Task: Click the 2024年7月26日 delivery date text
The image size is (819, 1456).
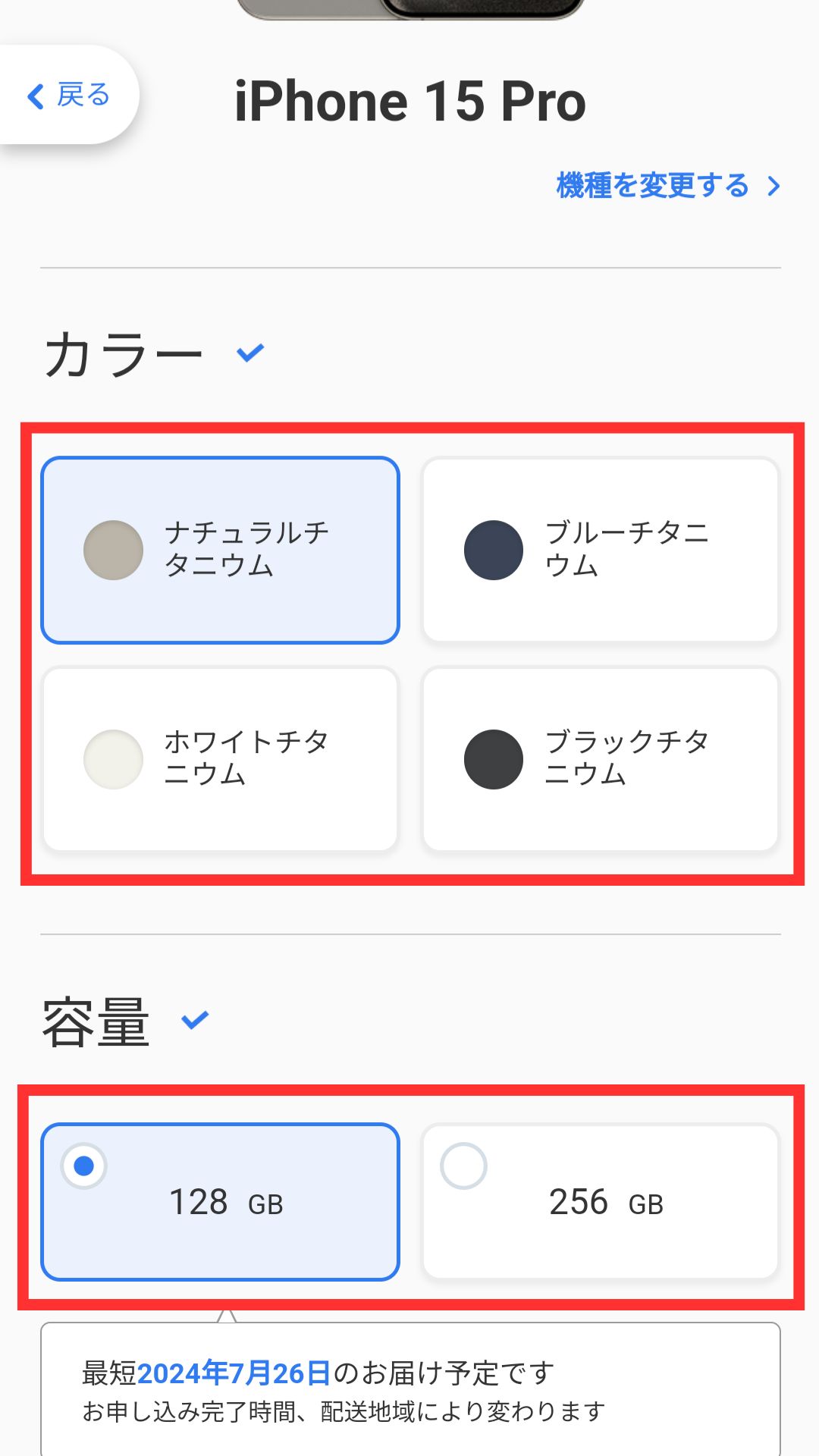Action: (234, 1373)
